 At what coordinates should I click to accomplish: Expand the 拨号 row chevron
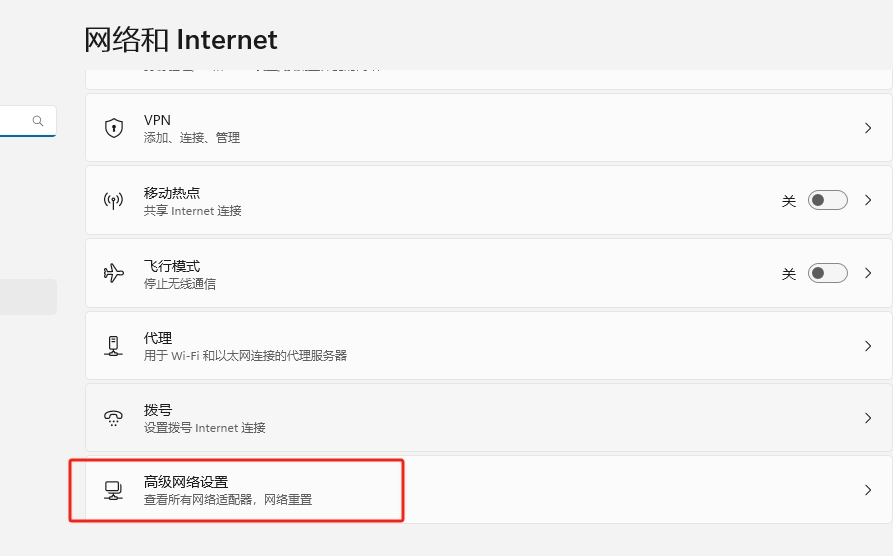[x=868, y=418]
